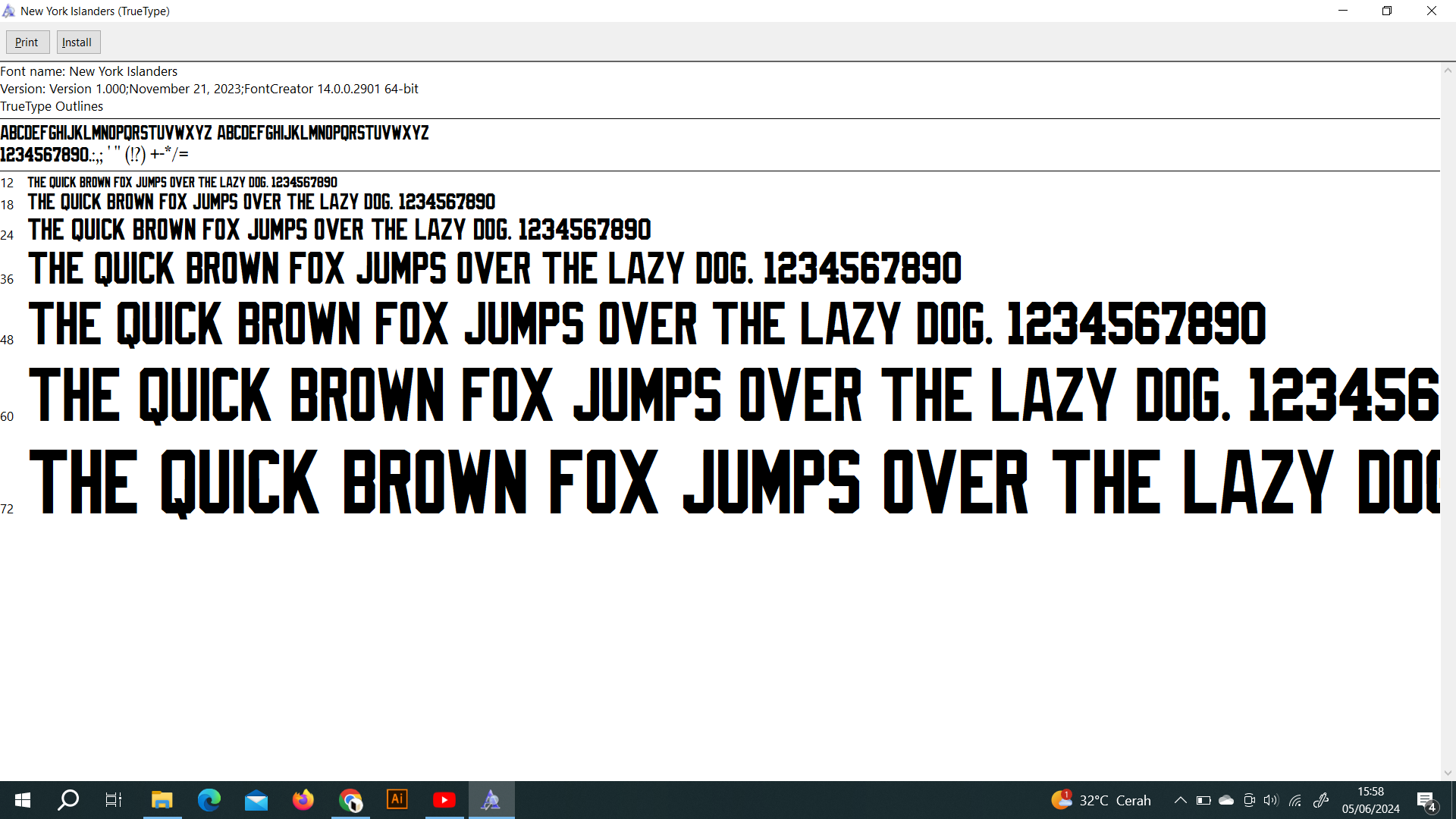The image size is (1456, 819).
Task: Expand hidden system tray icons
Action: 1180,800
